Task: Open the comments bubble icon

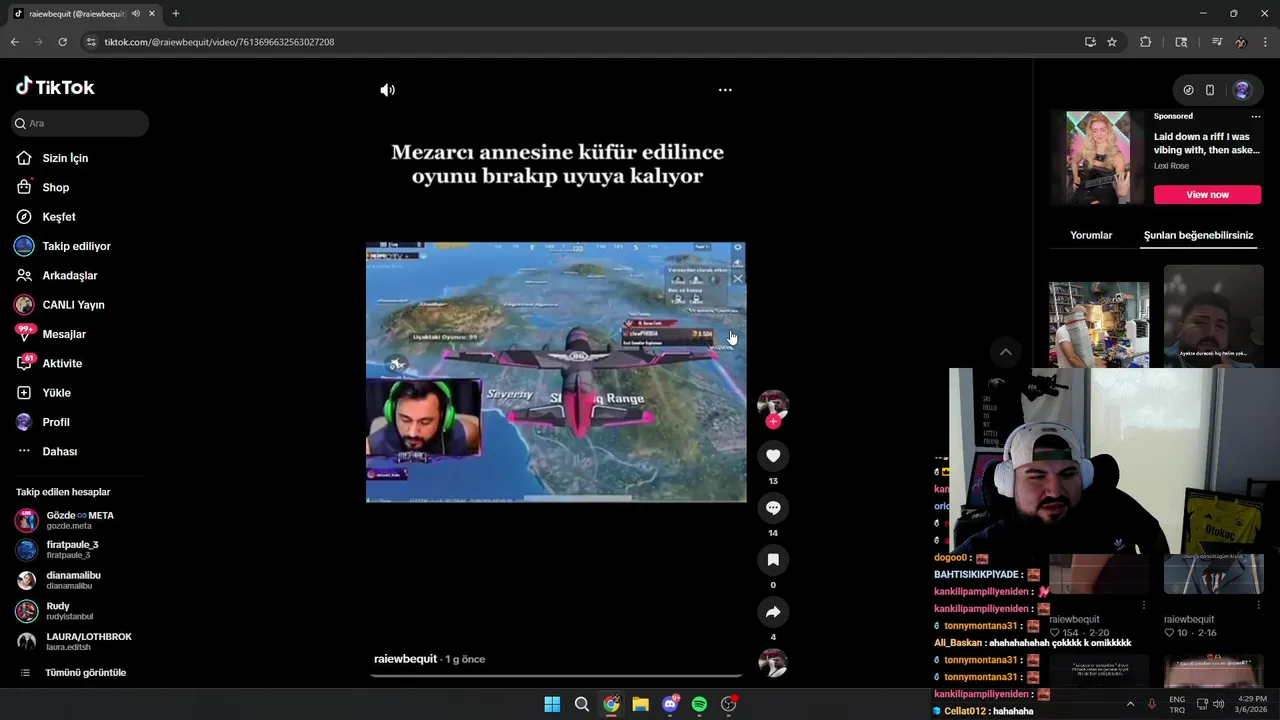Action: click(x=773, y=508)
